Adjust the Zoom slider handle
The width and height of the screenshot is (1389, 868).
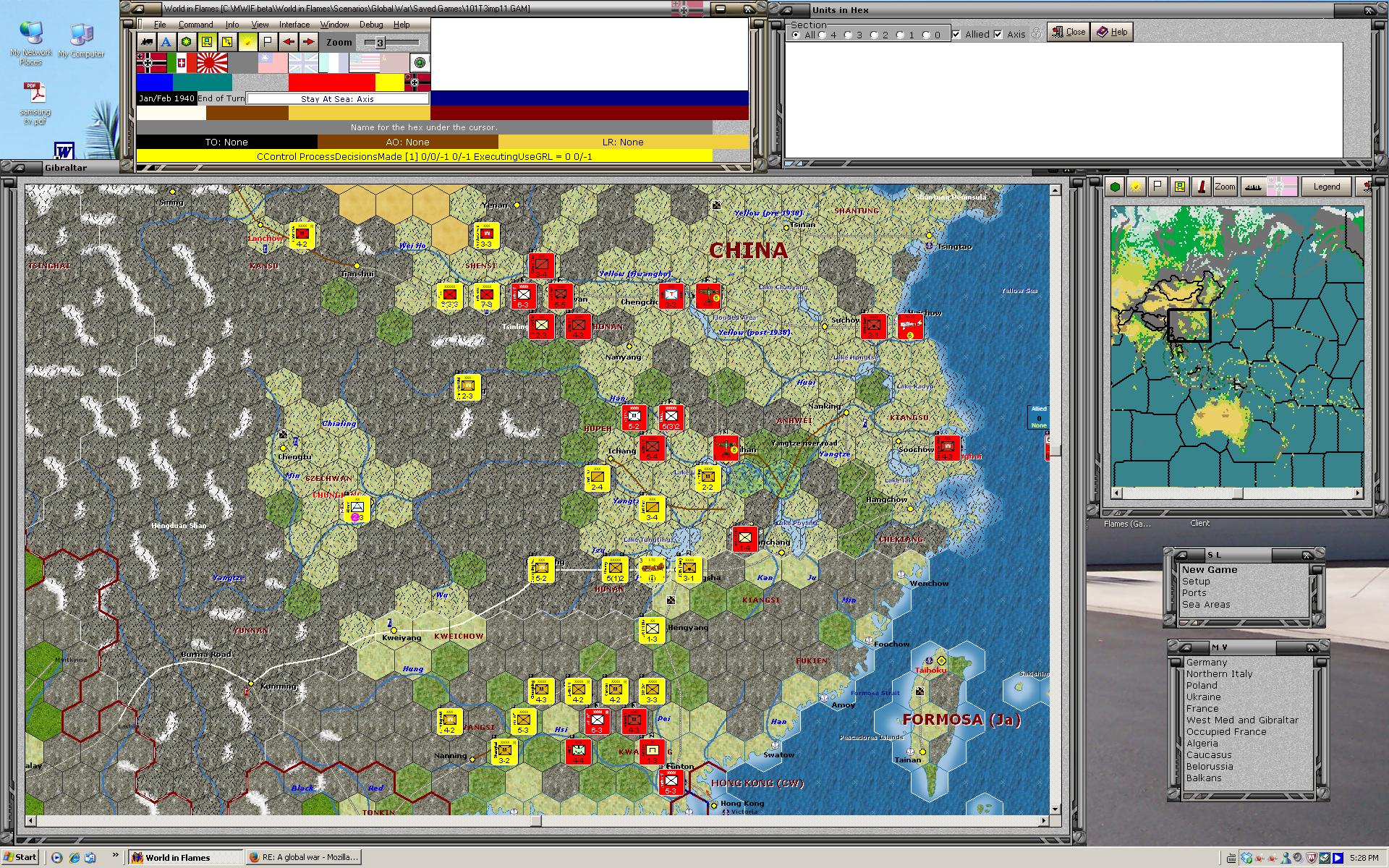click(380, 43)
